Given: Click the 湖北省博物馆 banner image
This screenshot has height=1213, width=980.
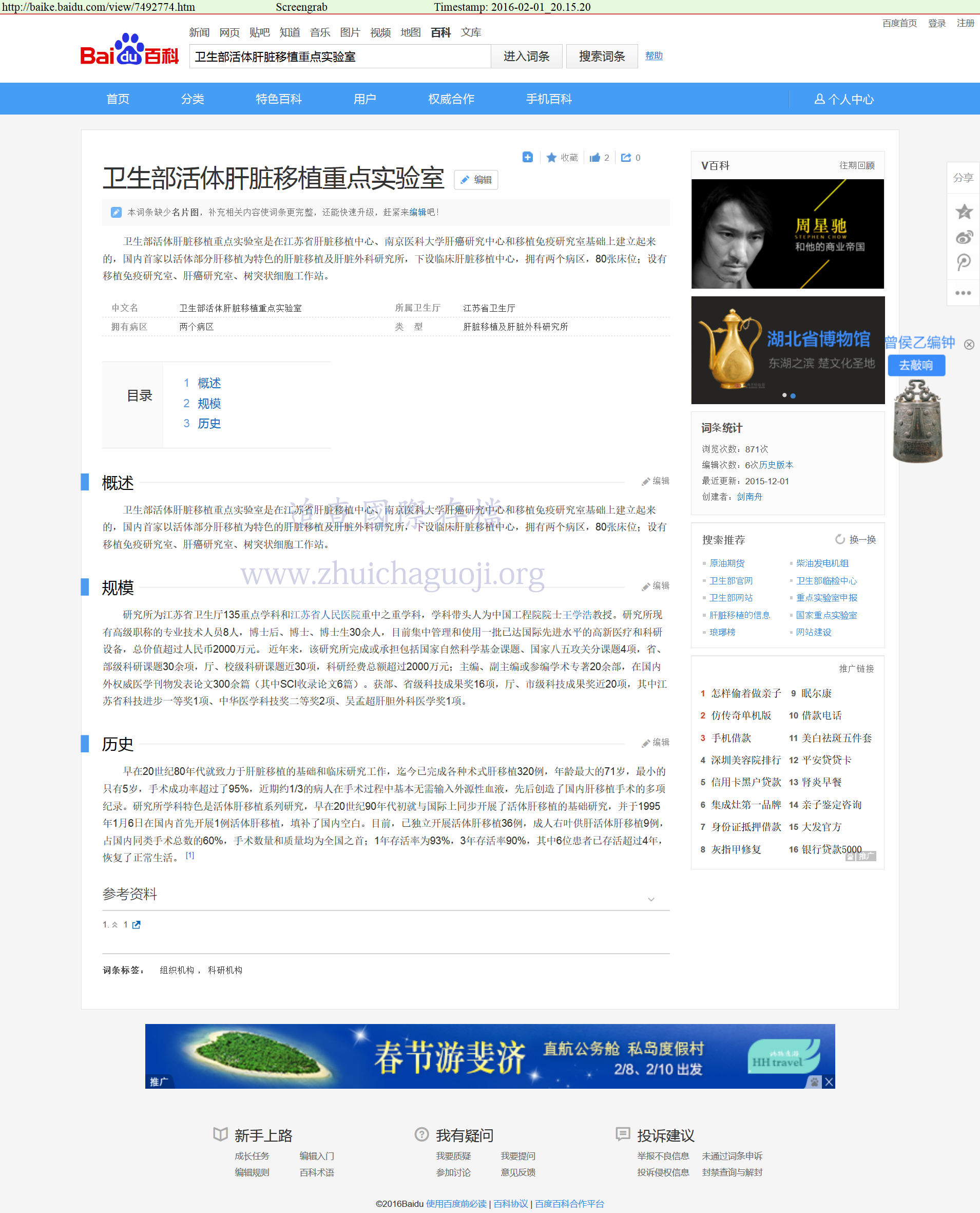Looking at the screenshot, I should coord(787,350).
